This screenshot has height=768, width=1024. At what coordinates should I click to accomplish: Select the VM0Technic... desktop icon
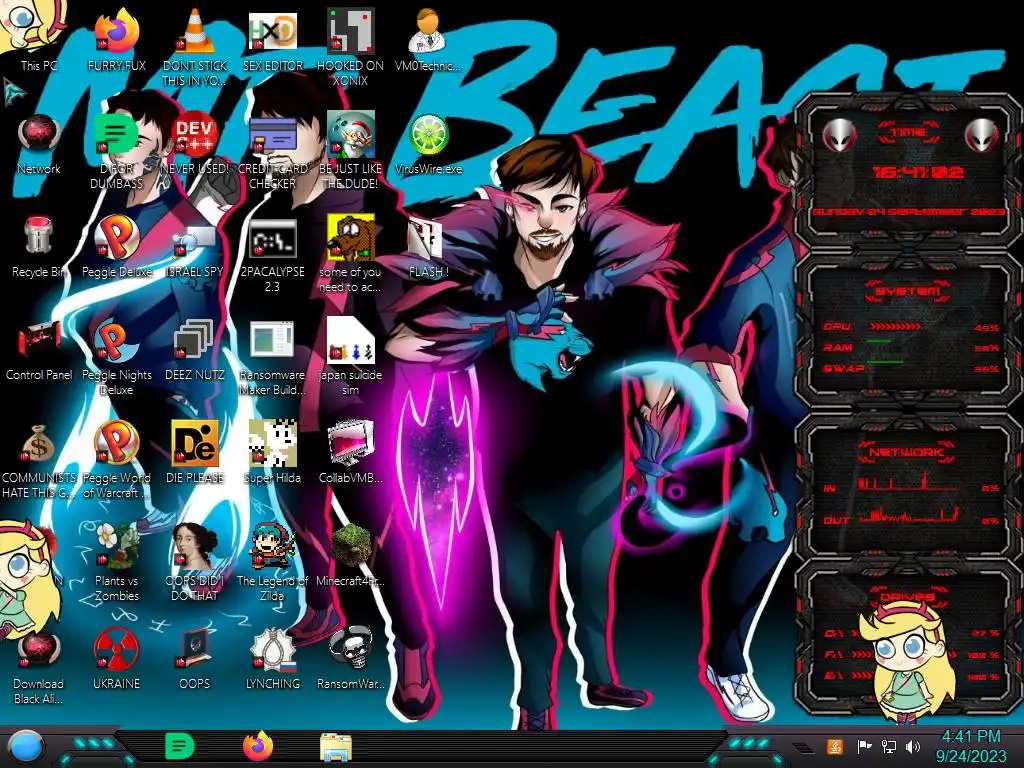pos(428,40)
